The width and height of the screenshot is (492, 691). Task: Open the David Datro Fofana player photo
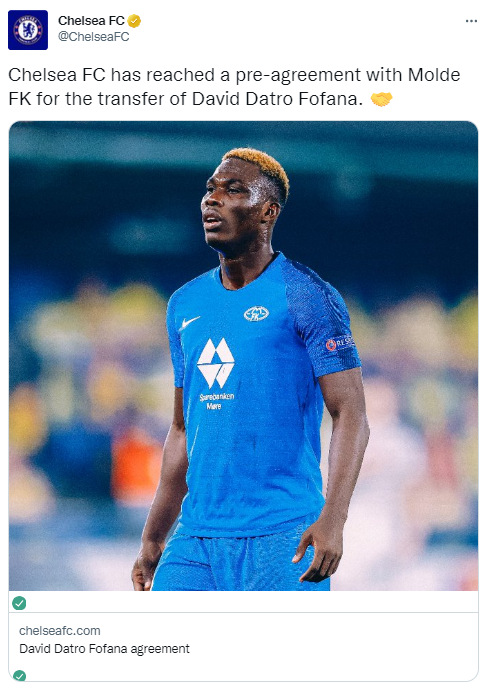(x=243, y=356)
